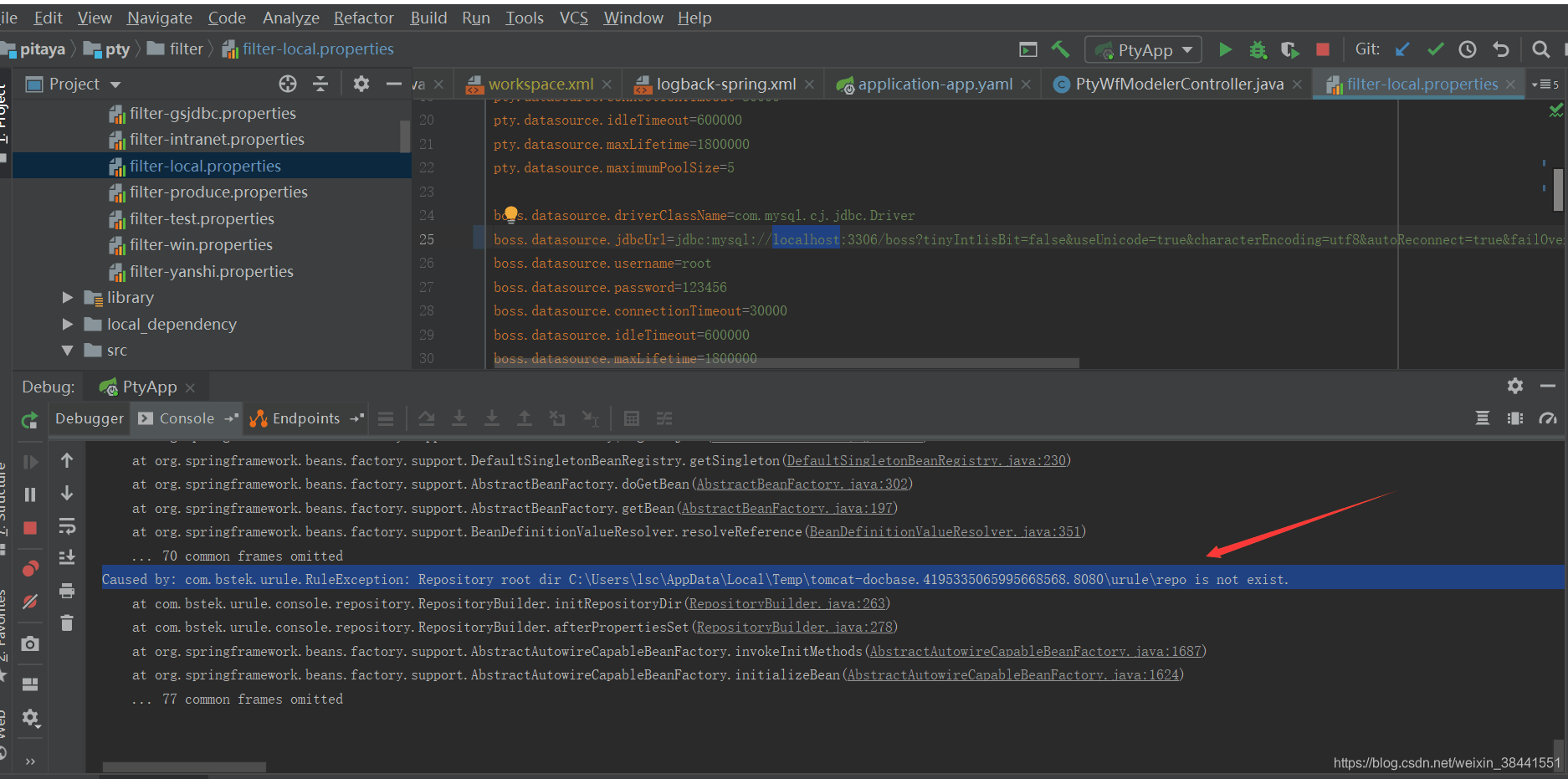Viewport: 1568px width, 779px height.
Task: Expand more tool windows chevron bottom-left
Action: [30, 761]
